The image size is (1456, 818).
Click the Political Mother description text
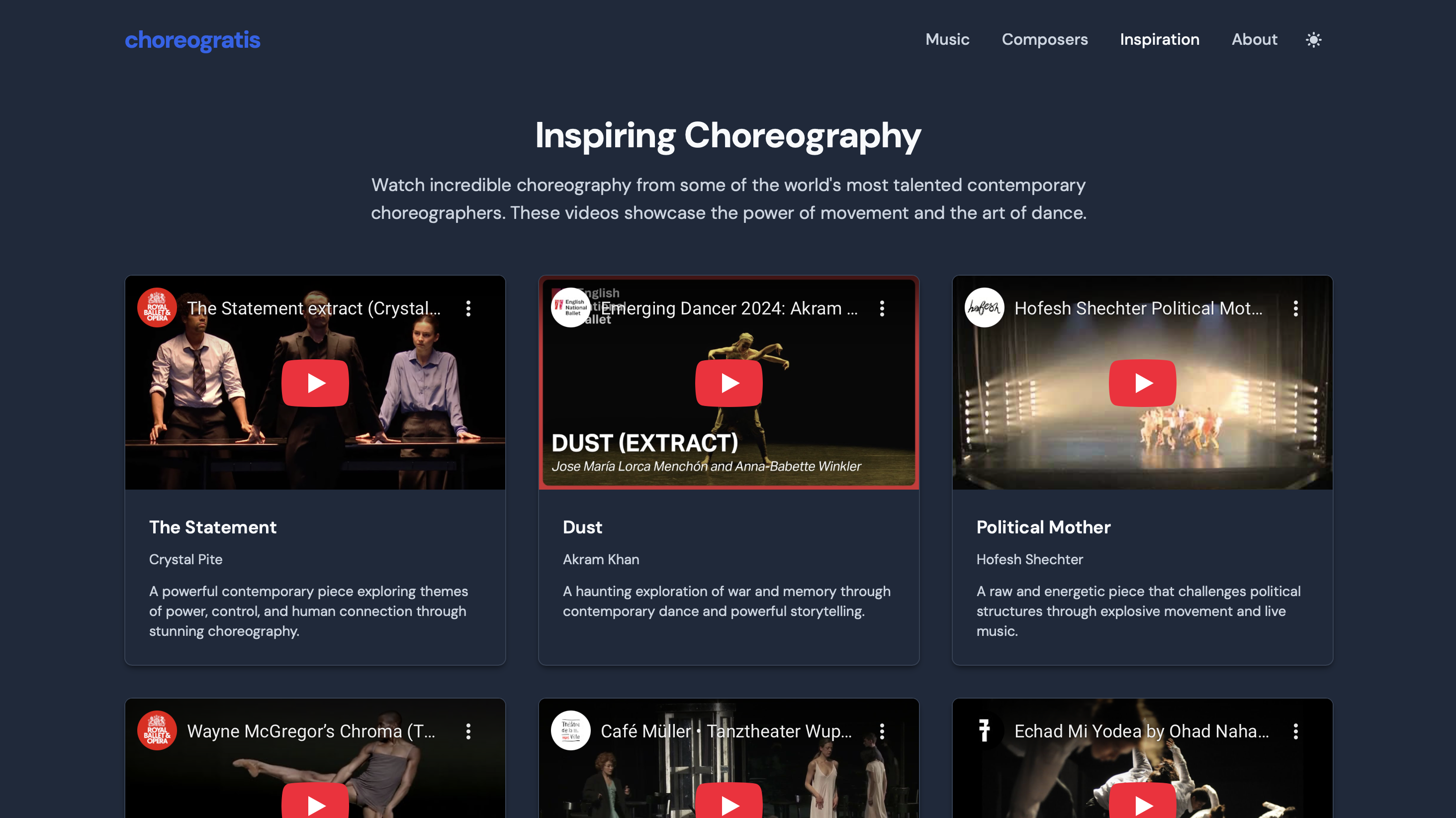tap(1138, 611)
